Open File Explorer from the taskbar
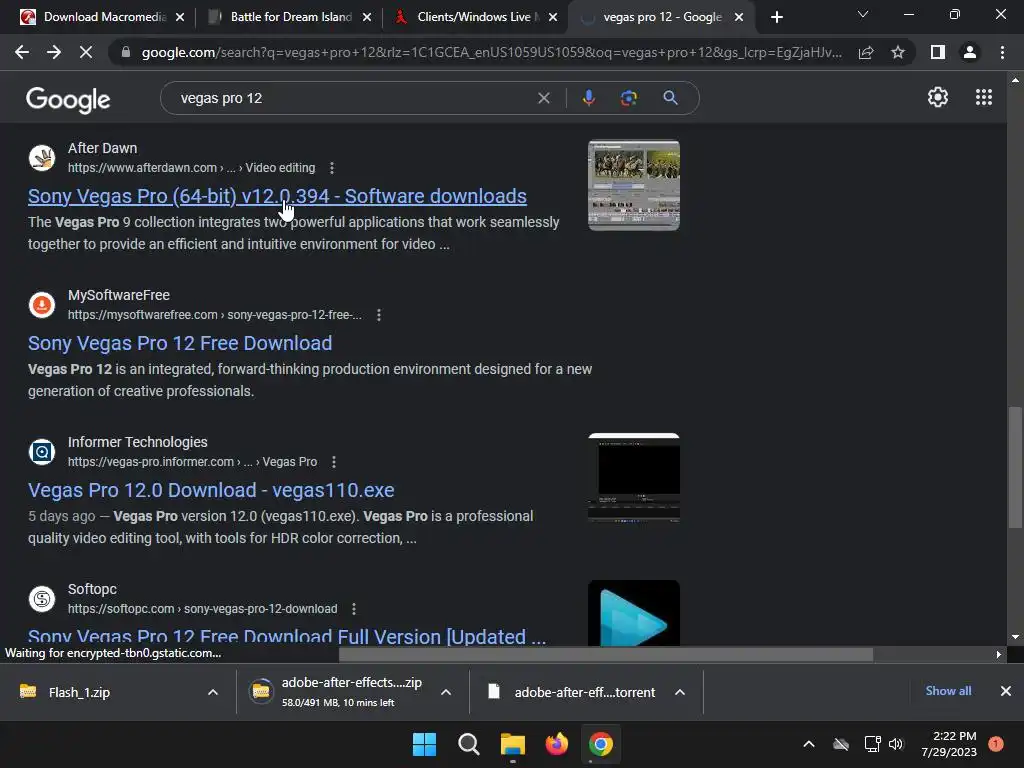The width and height of the screenshot is (1024, 768). click(x=513, y=744)
